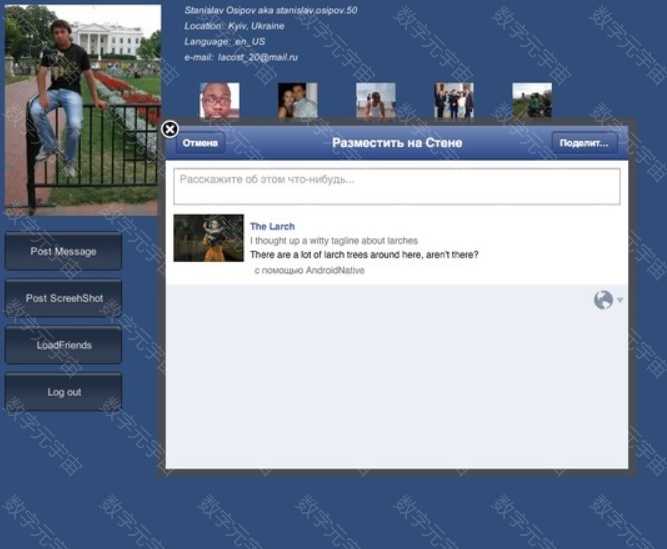Select friend thumbnail of man with glasses
This screenshot has height=549, width=667.
click(x=219, y=100)
